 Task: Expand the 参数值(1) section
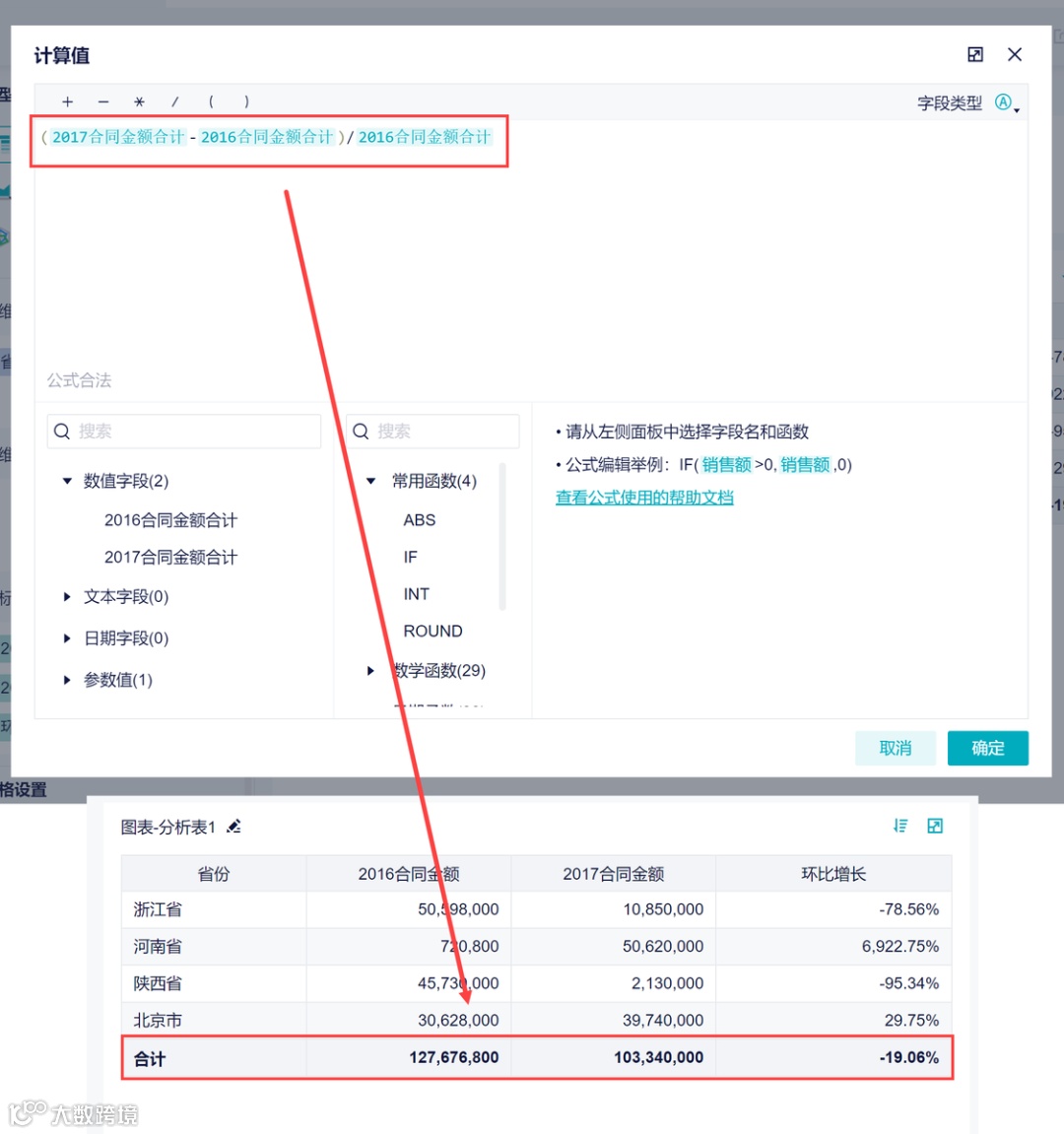pos(118,679)
